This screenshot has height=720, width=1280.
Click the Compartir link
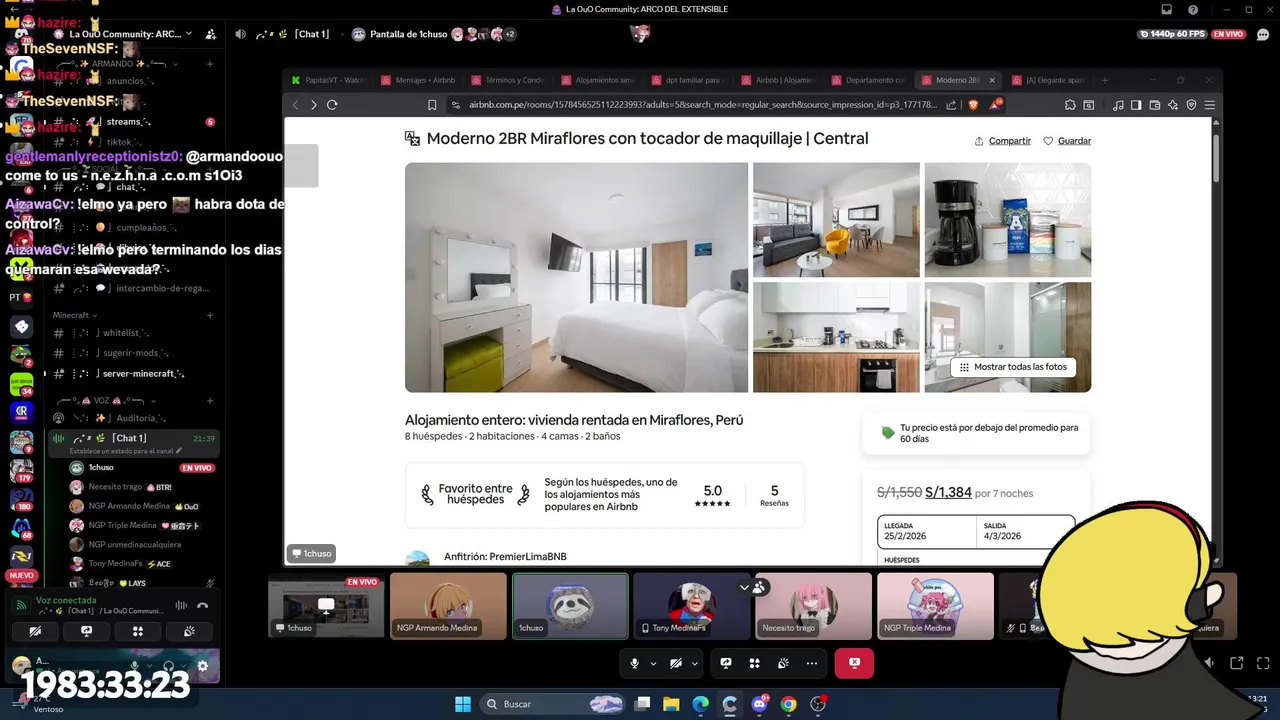click(x=1009, y=141)
